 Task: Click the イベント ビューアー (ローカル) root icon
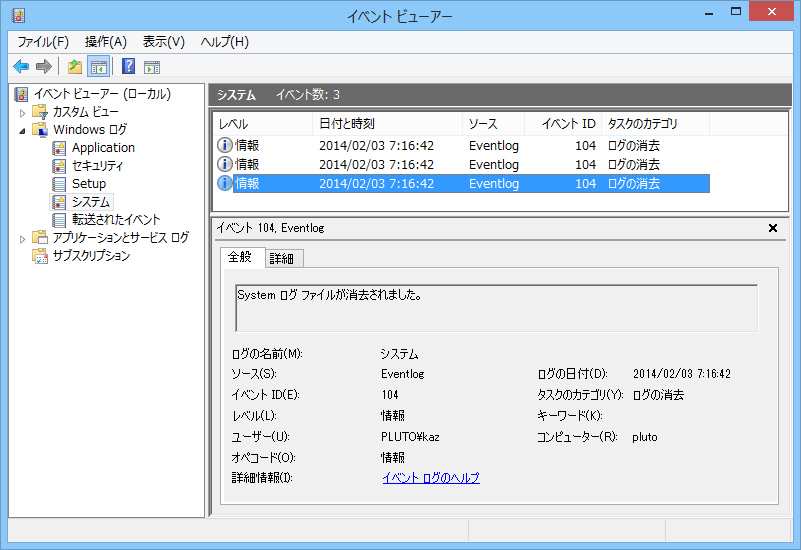[21, 94]
